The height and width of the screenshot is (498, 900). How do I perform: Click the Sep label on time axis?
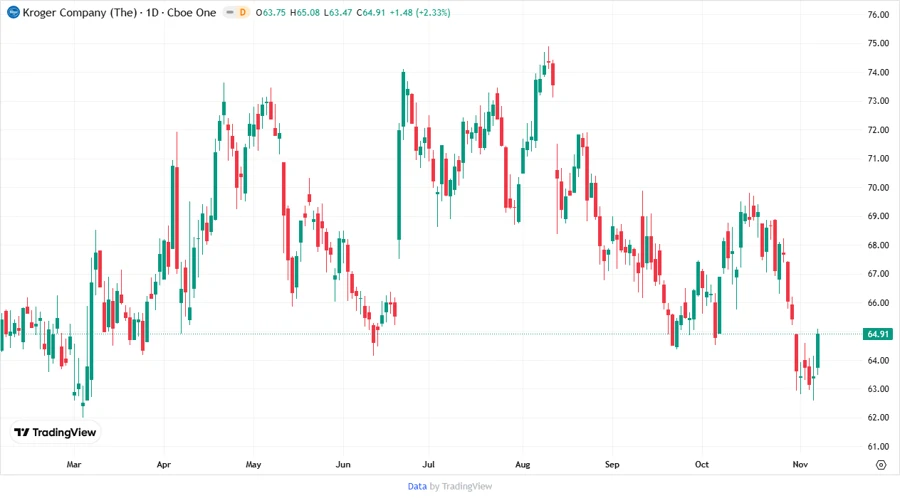pyautogui.click(x=612, y=464)
